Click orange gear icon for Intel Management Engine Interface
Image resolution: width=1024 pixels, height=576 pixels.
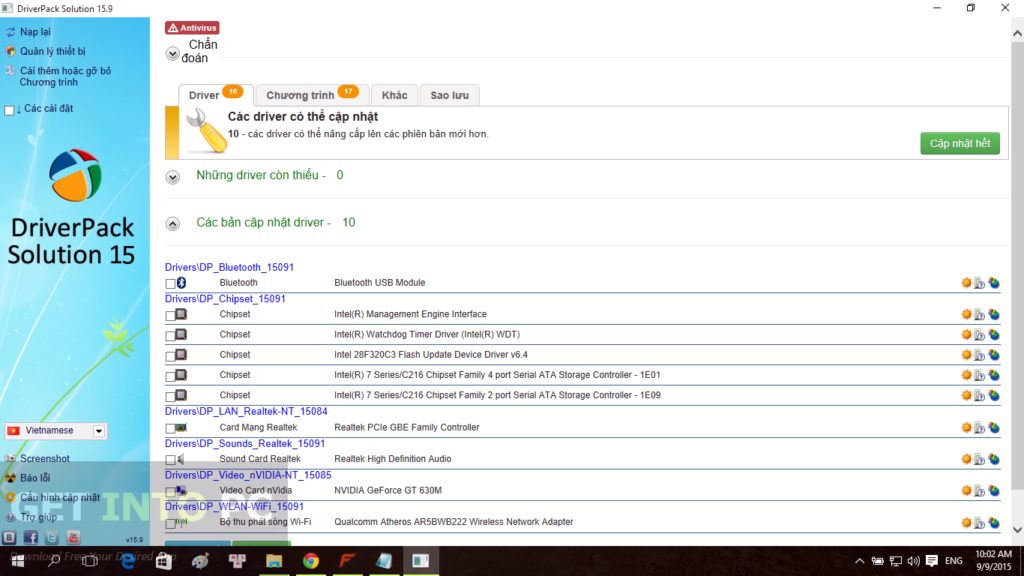pyautogui.click(x=967, y=314)
